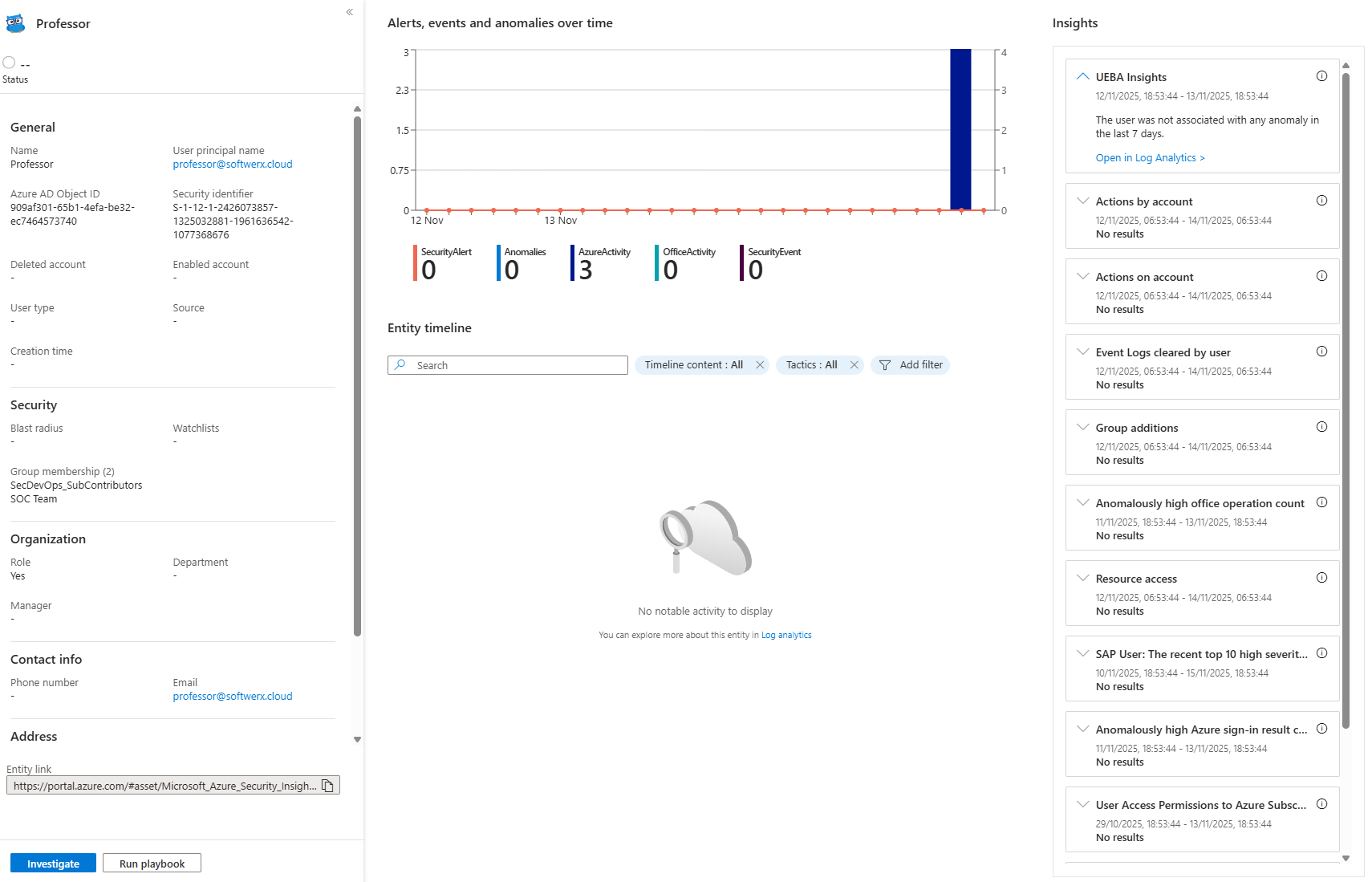Viewport: 1372px width, 882px height.
Task: Click the Add filter funnel icon
Action: point(885,365)
